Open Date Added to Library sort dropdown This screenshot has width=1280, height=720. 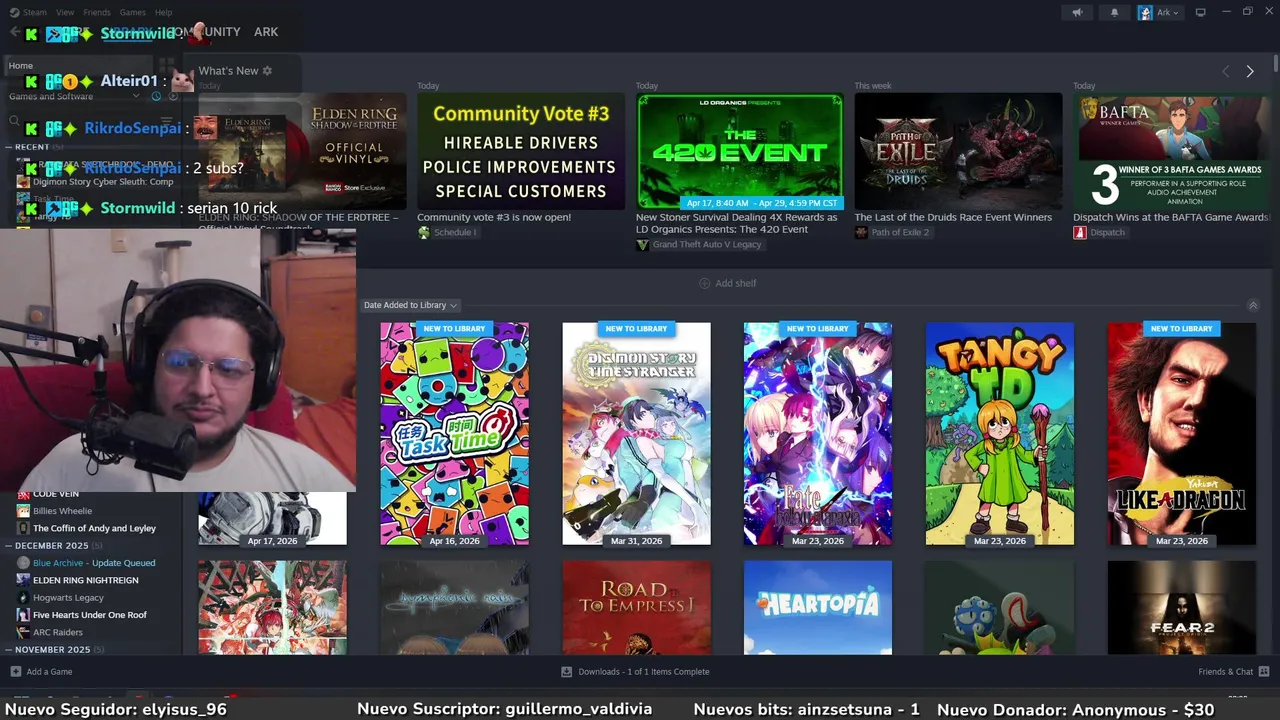pos(410,305)
